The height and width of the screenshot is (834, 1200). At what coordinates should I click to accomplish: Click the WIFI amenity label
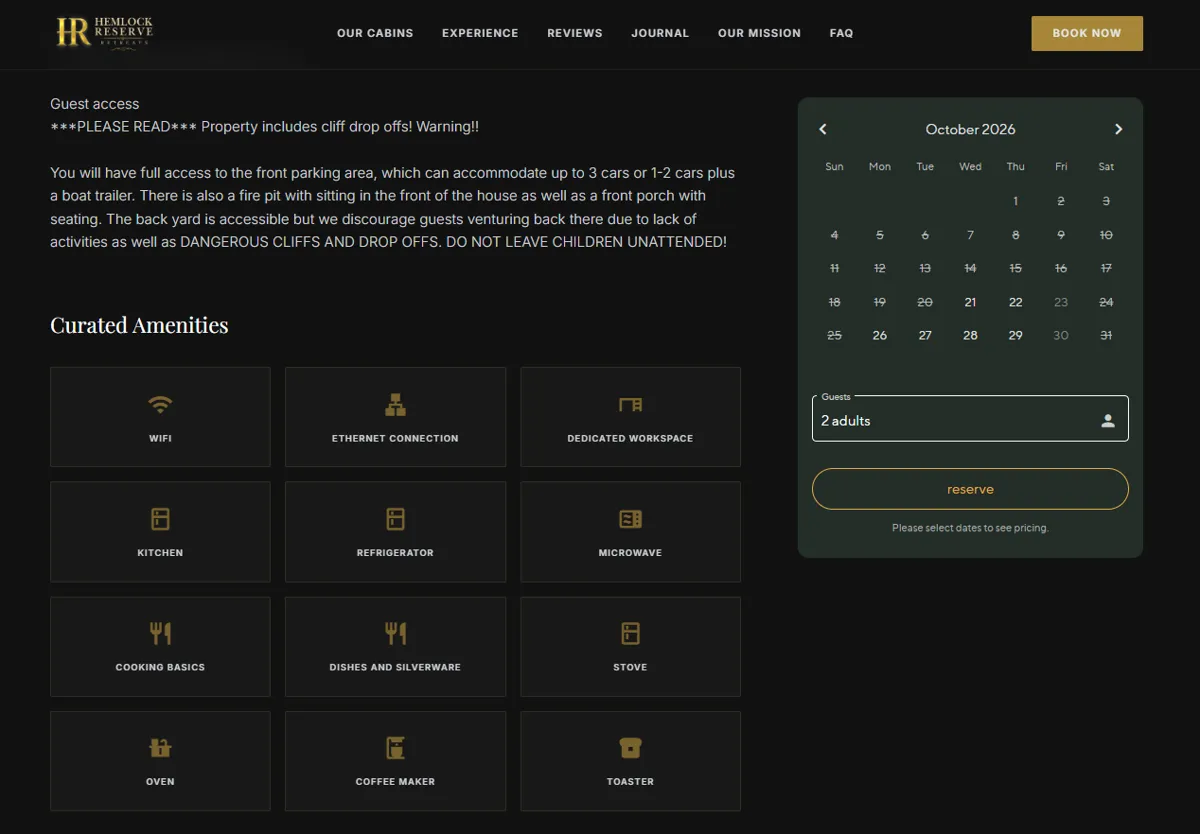pyautogui.click(x=160, y=438)
